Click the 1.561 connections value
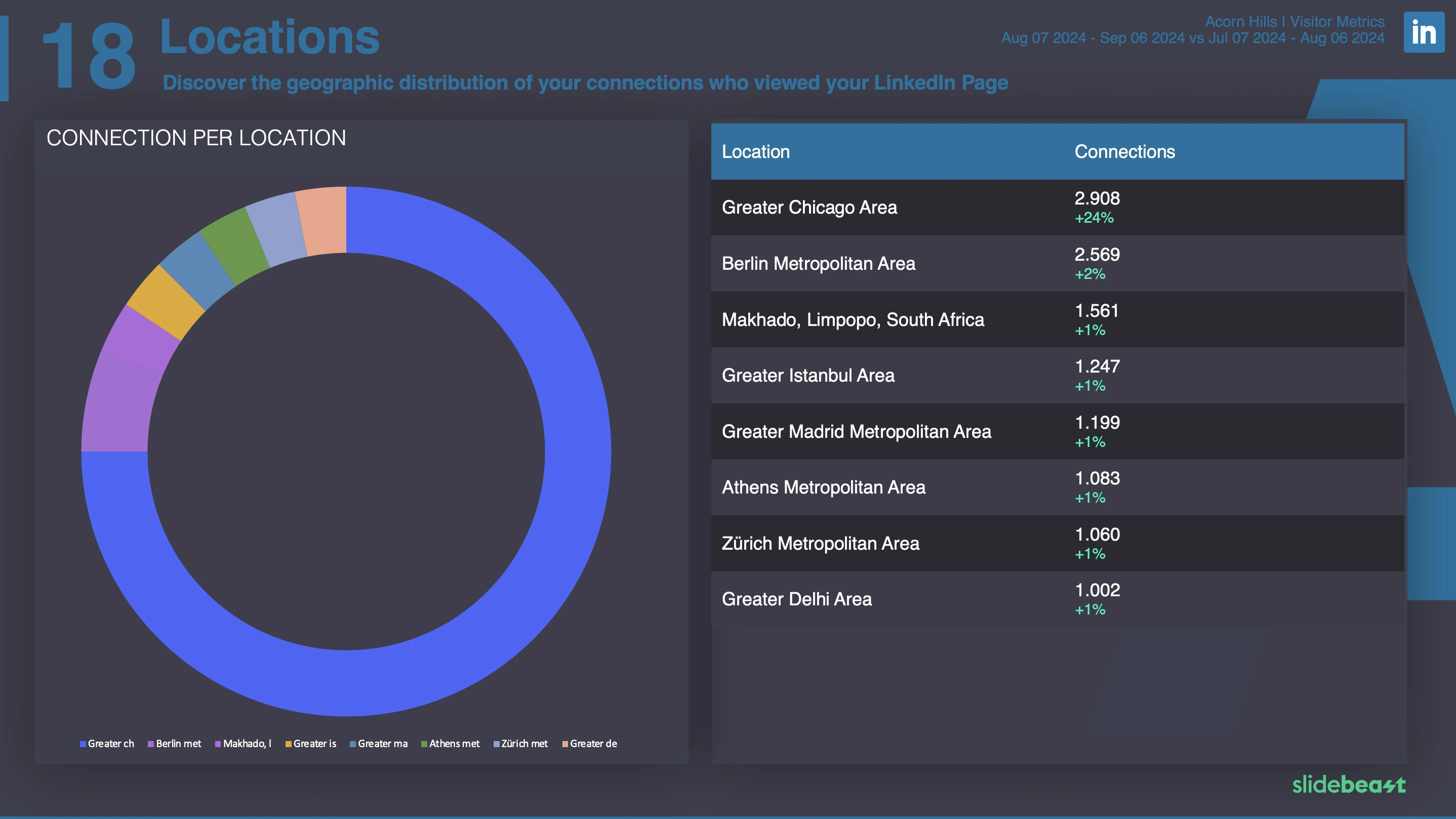 [1097, 310]
